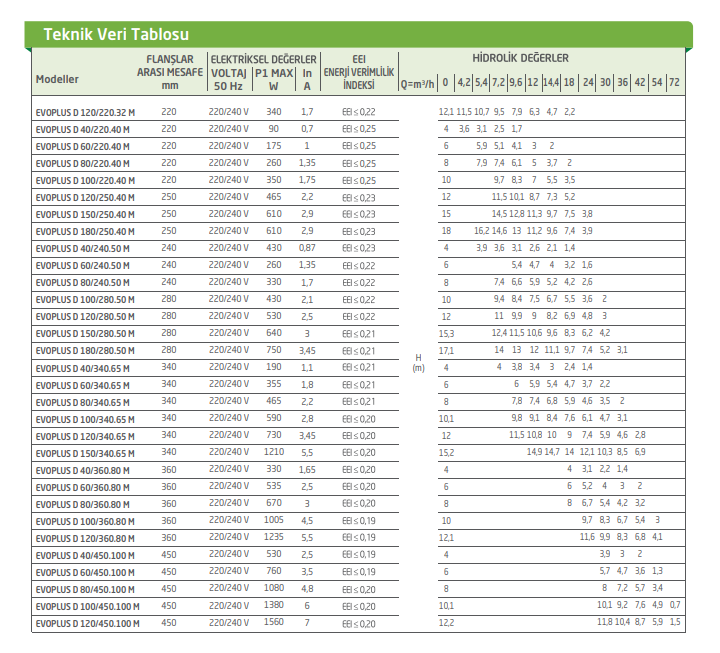The height and width of the screenshot is (653, 720).
Task: Click the '14,4' flow rate column header
Action: click(x=551, y=82)
